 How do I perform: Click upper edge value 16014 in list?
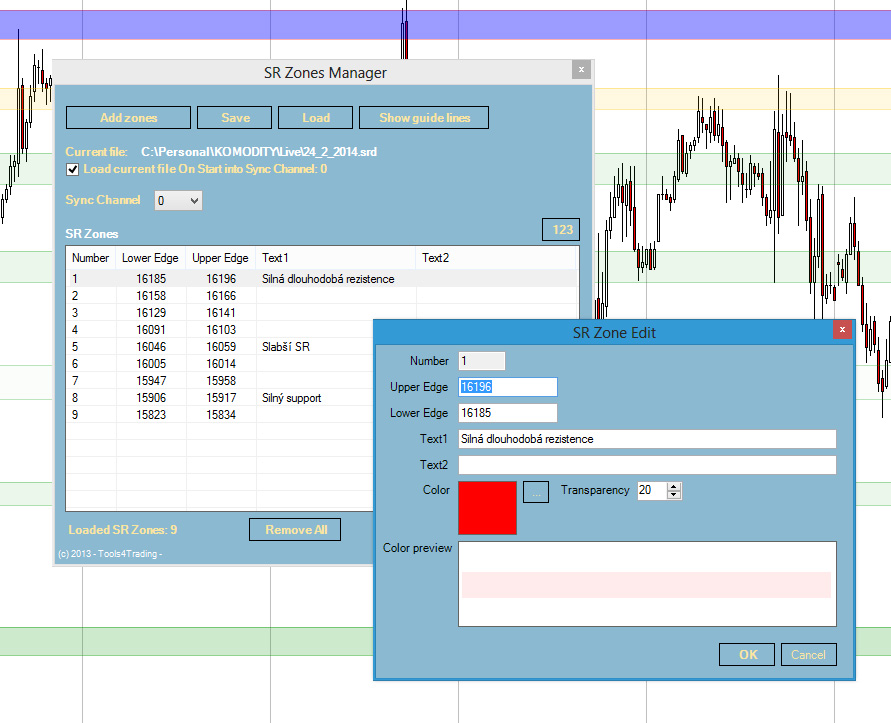pos(221,364)
